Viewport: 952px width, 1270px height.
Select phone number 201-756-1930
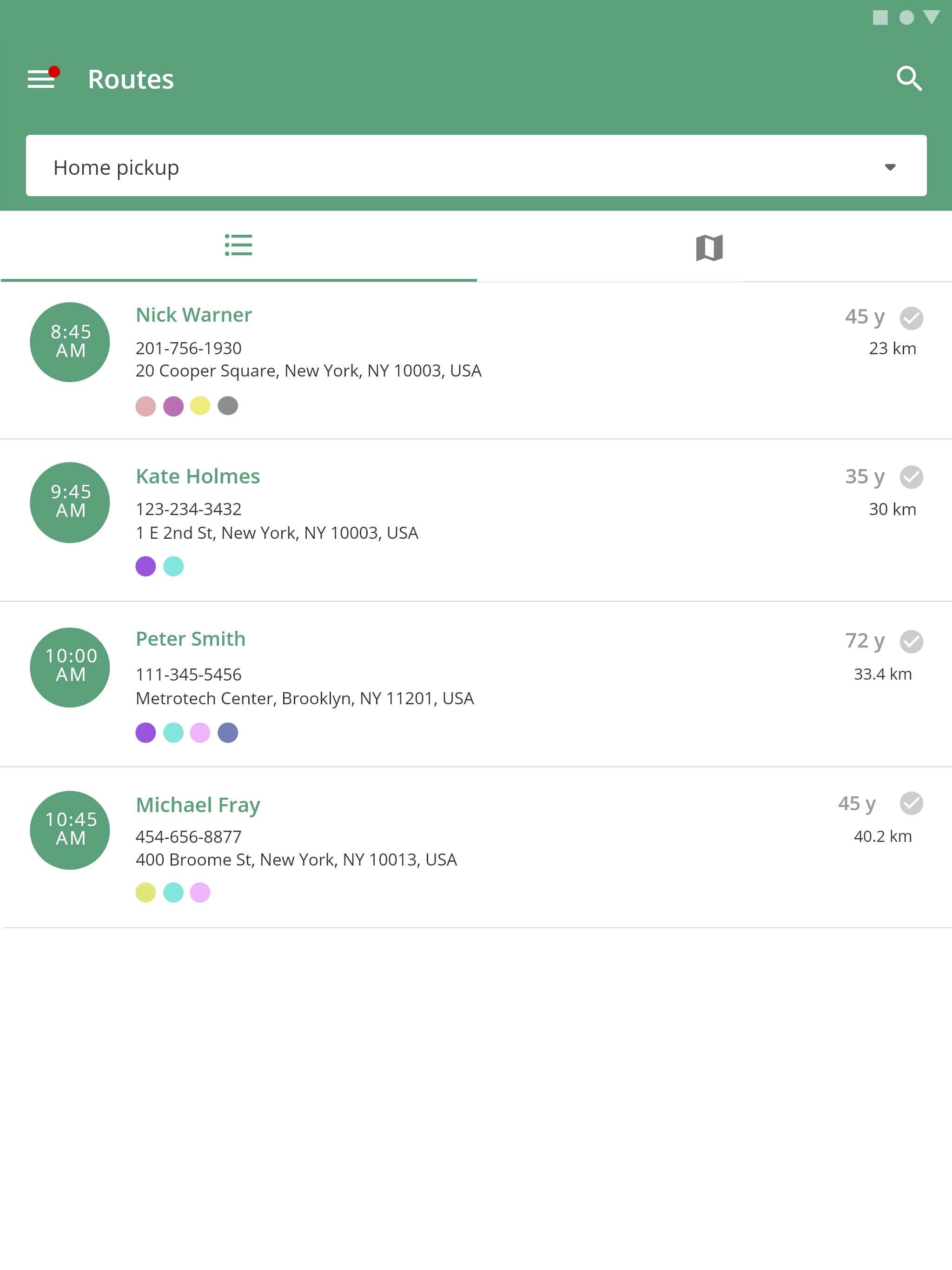point(188,349)
